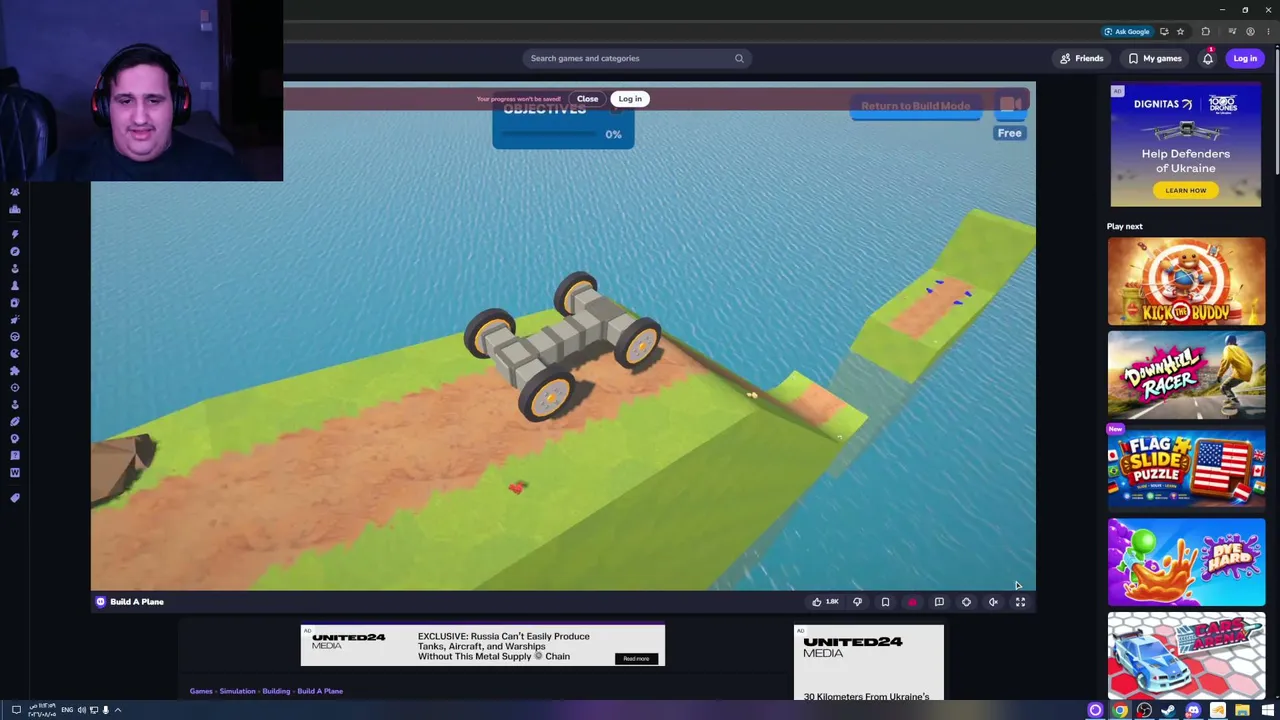Open the puzzle piece category icon
Viewport: 1280px width, 720px height.
(15, 371)
